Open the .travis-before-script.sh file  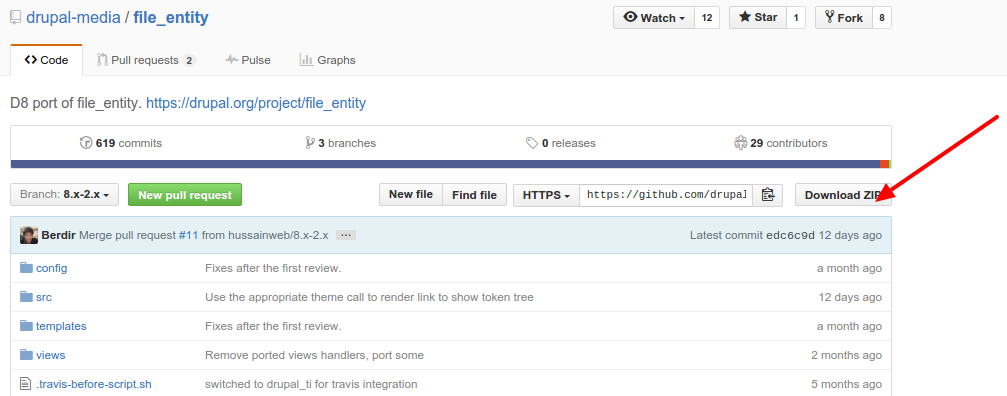(x=94, y=384)
